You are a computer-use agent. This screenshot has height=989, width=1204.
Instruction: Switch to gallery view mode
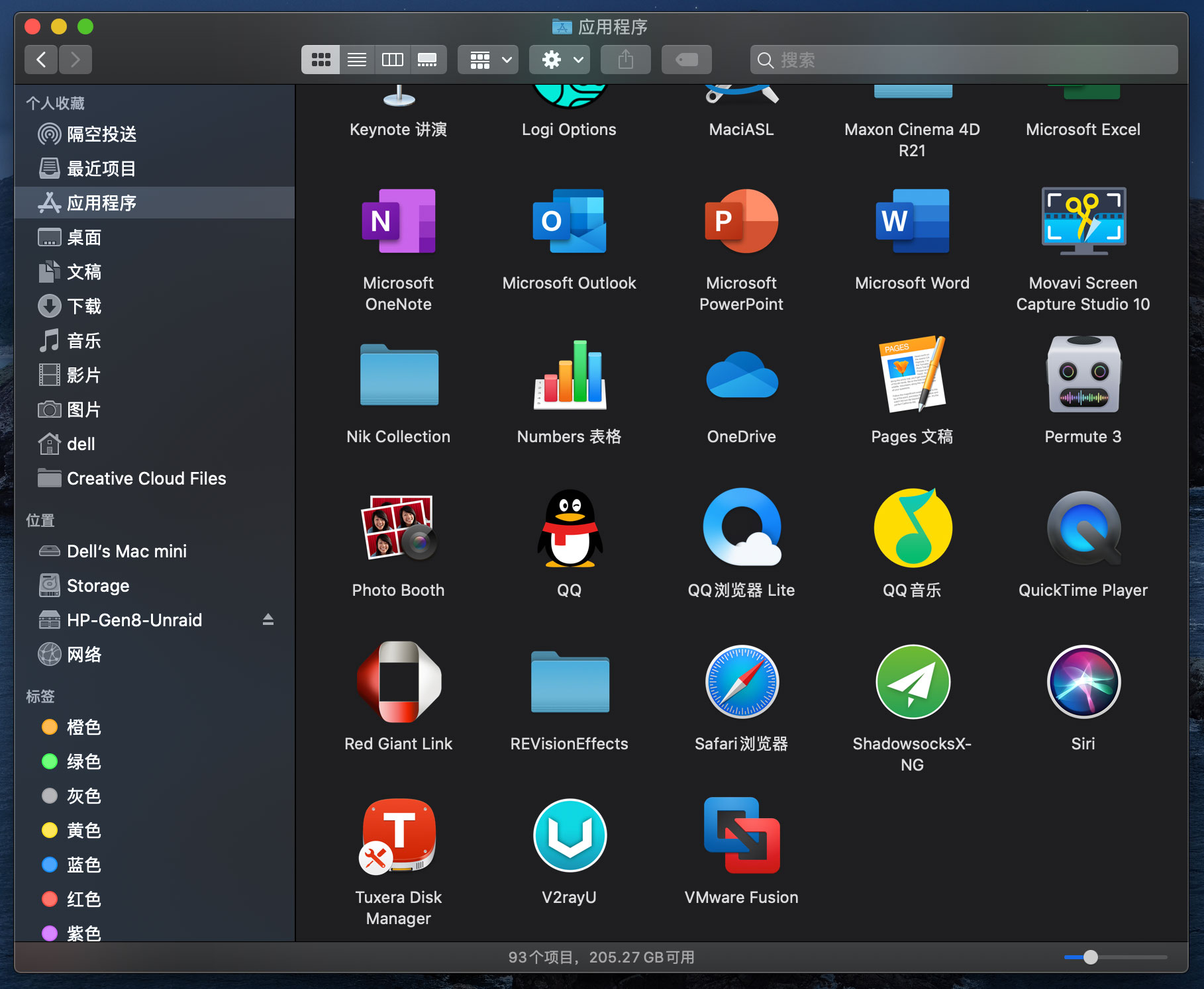click(428, 60)
